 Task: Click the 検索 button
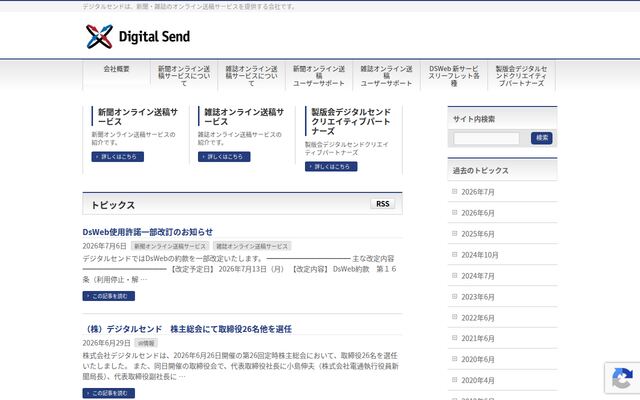542,138
